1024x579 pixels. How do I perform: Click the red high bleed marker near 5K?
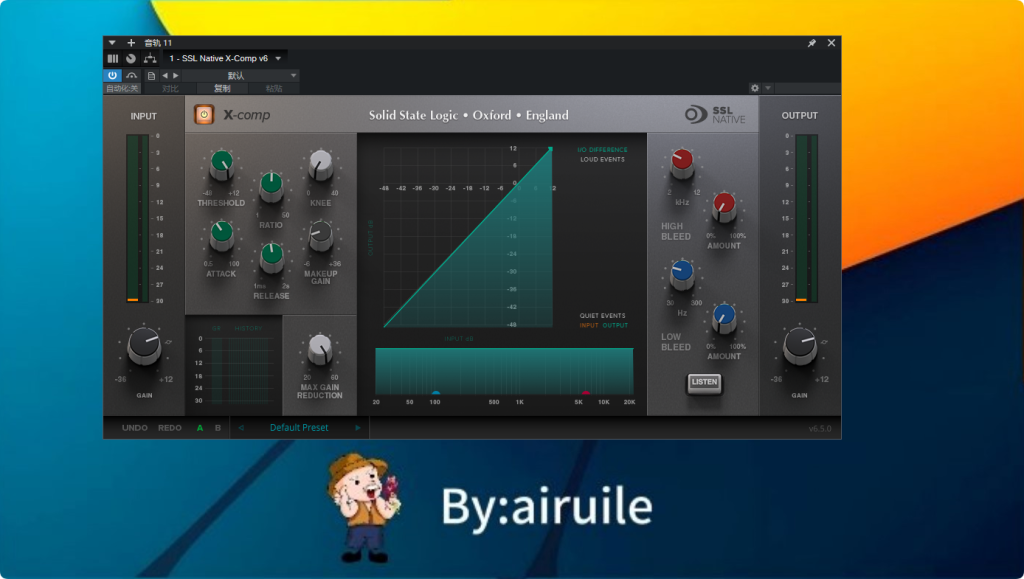(585, 394)
